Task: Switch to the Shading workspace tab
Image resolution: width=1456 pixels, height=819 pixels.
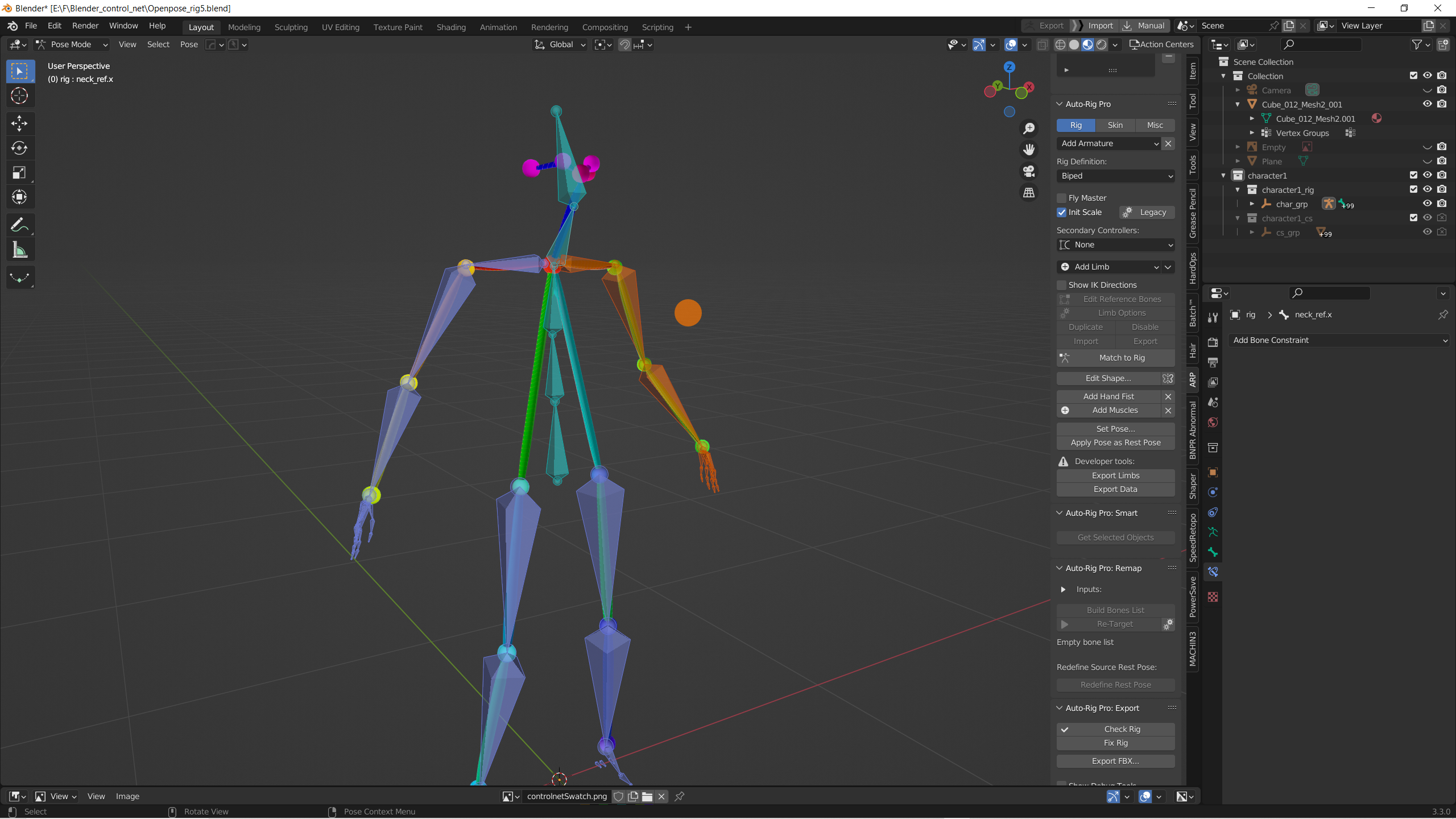Action: pyautogui.click(x=450, y=27)
